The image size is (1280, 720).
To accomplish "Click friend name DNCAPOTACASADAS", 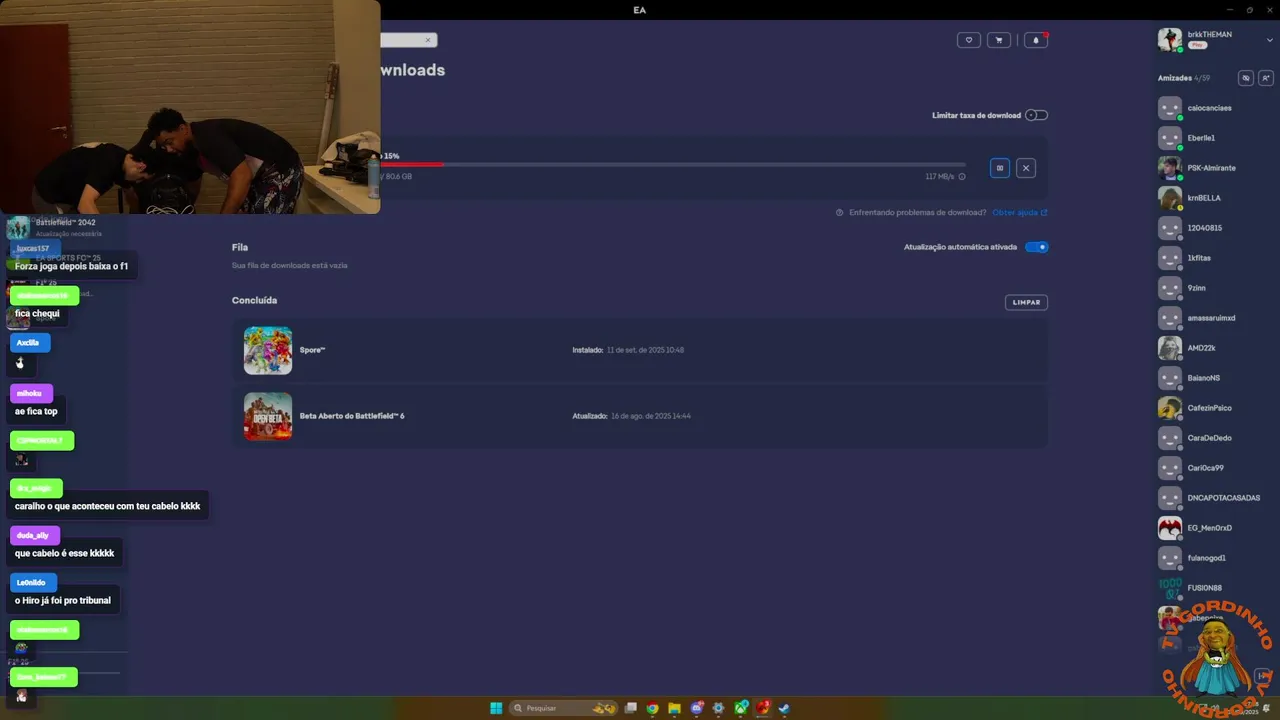I will click(x=1223, y=498).
